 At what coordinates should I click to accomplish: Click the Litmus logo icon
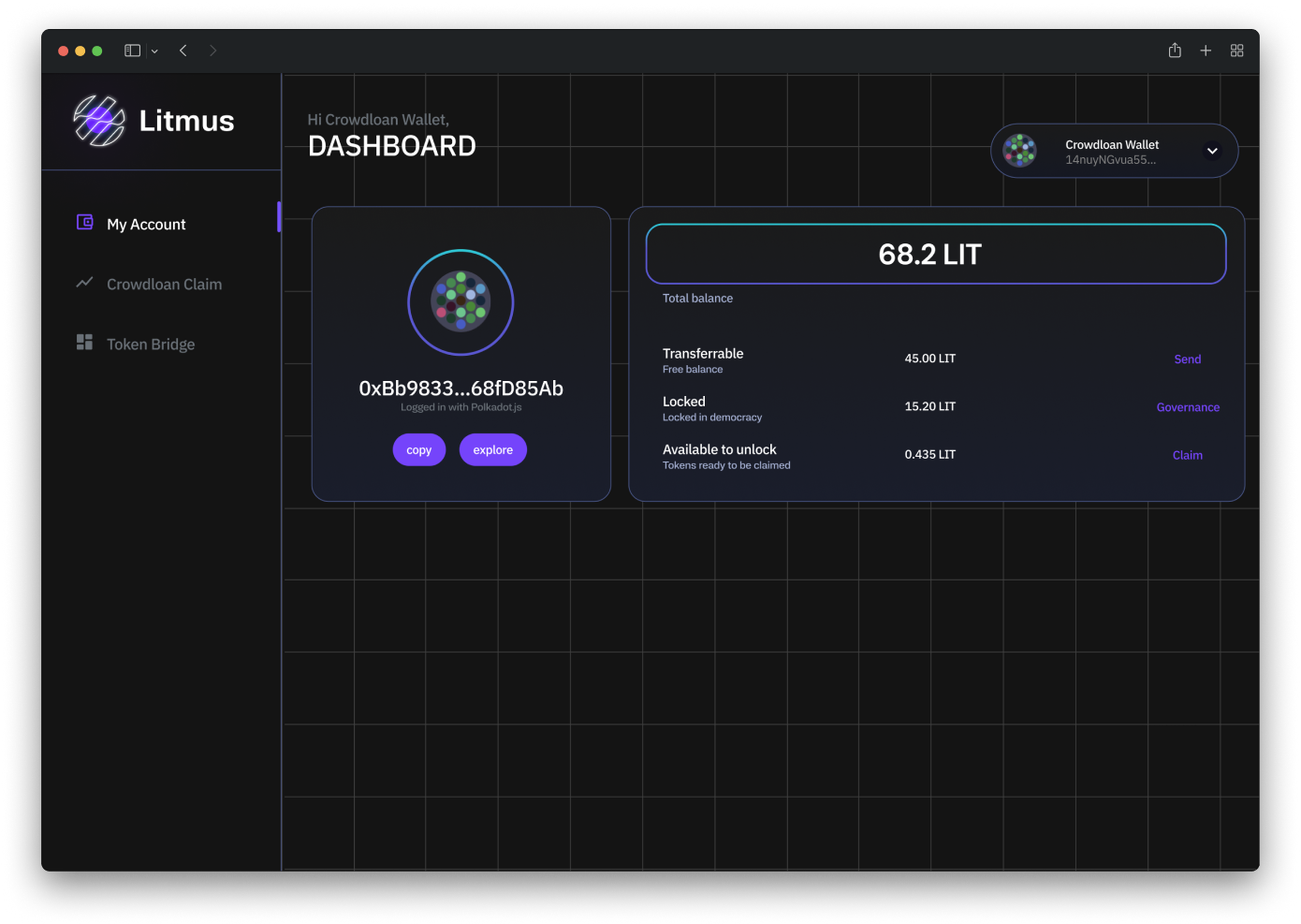(x=99, y=121)
